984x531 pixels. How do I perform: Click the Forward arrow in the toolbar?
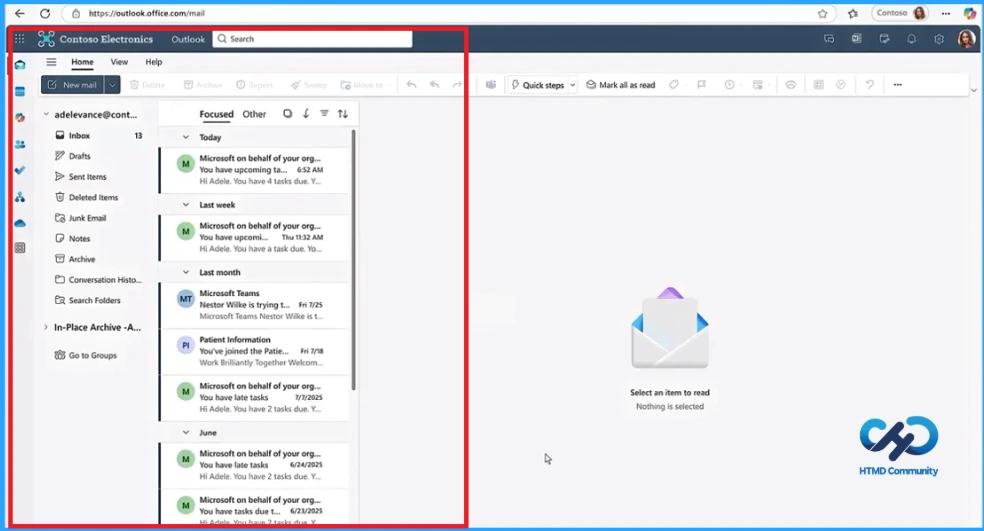[457, 85]
